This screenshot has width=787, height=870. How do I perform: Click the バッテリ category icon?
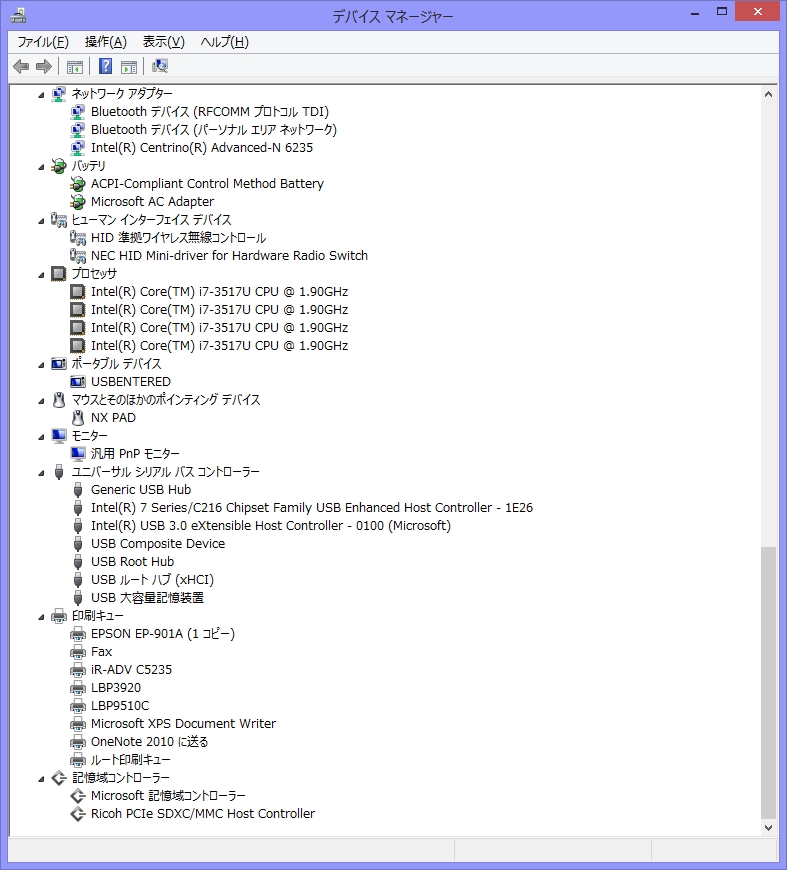pos(58,166)
